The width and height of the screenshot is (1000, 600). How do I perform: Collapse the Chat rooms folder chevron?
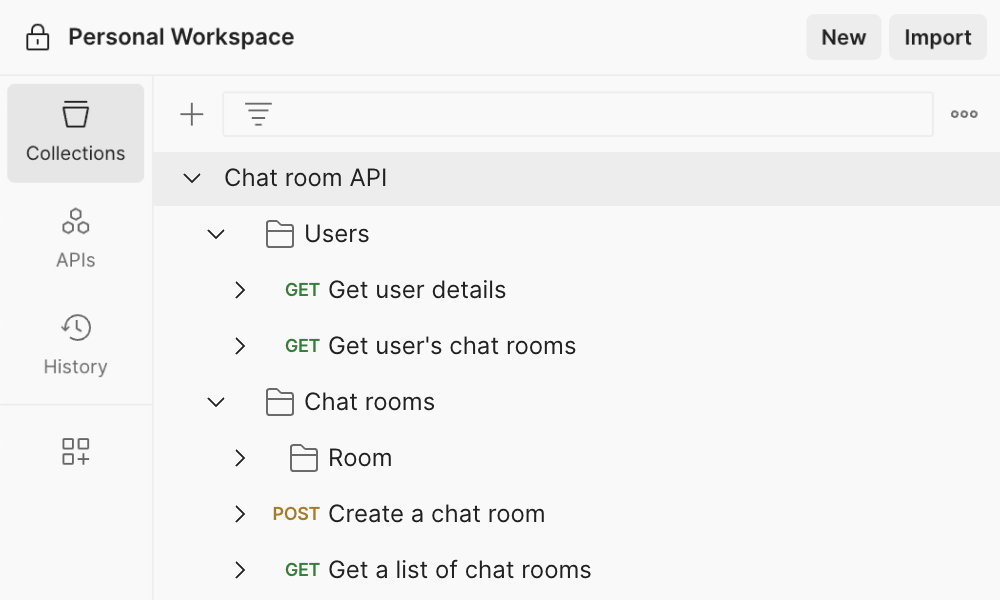(x=216, y=402)
